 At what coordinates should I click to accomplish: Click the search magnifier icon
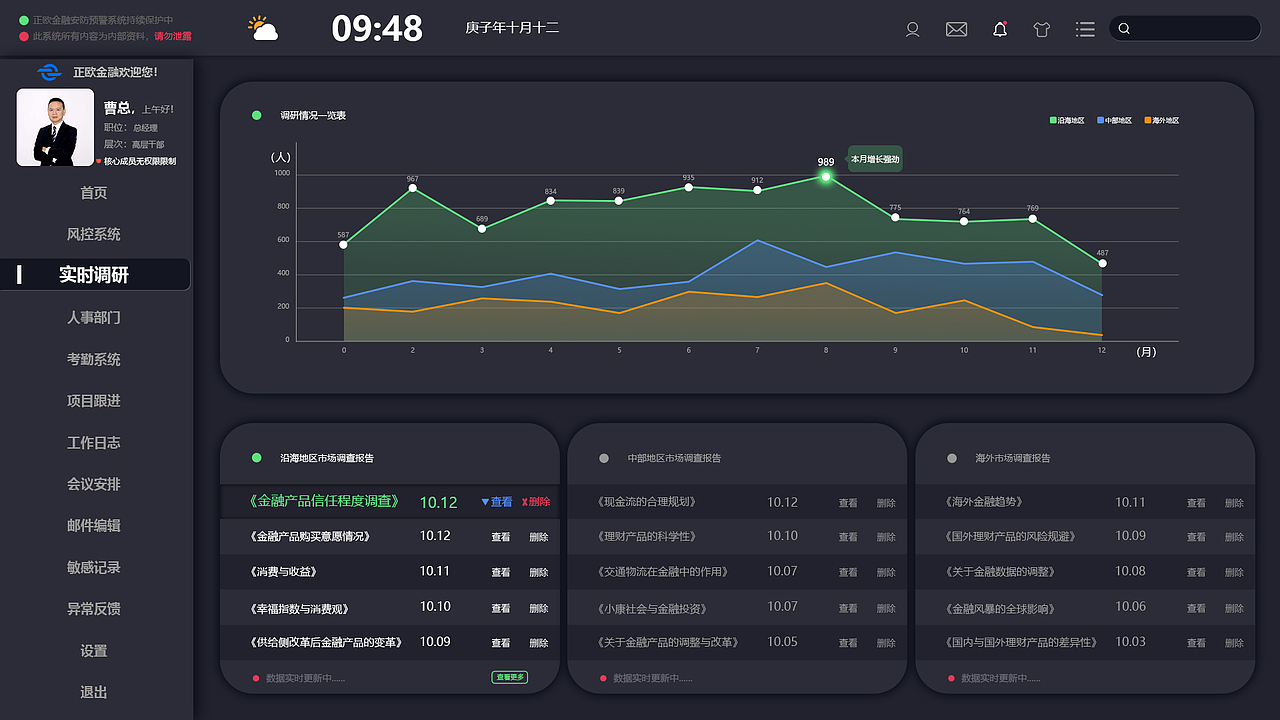point(1124,29)
